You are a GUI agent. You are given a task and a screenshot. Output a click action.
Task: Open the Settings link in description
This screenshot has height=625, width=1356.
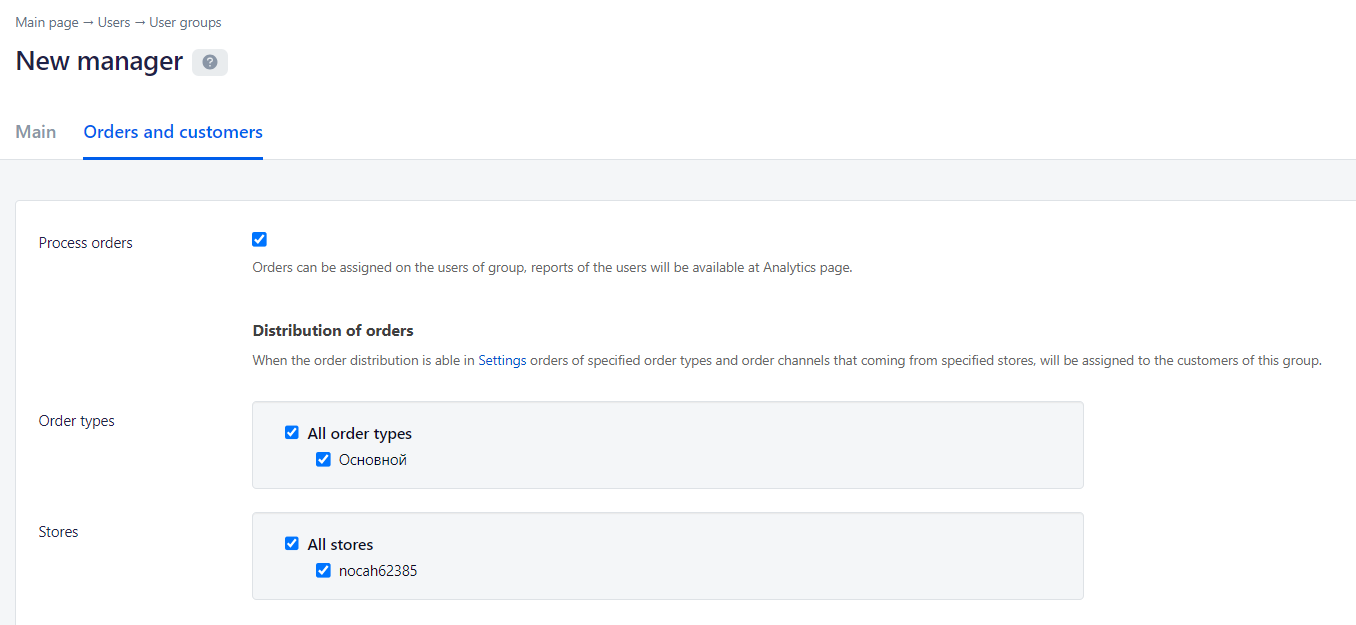click(502, 360)
